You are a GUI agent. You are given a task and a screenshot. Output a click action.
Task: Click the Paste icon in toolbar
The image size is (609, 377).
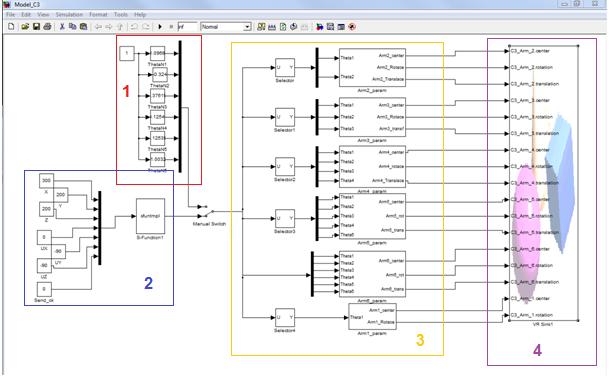83,26
